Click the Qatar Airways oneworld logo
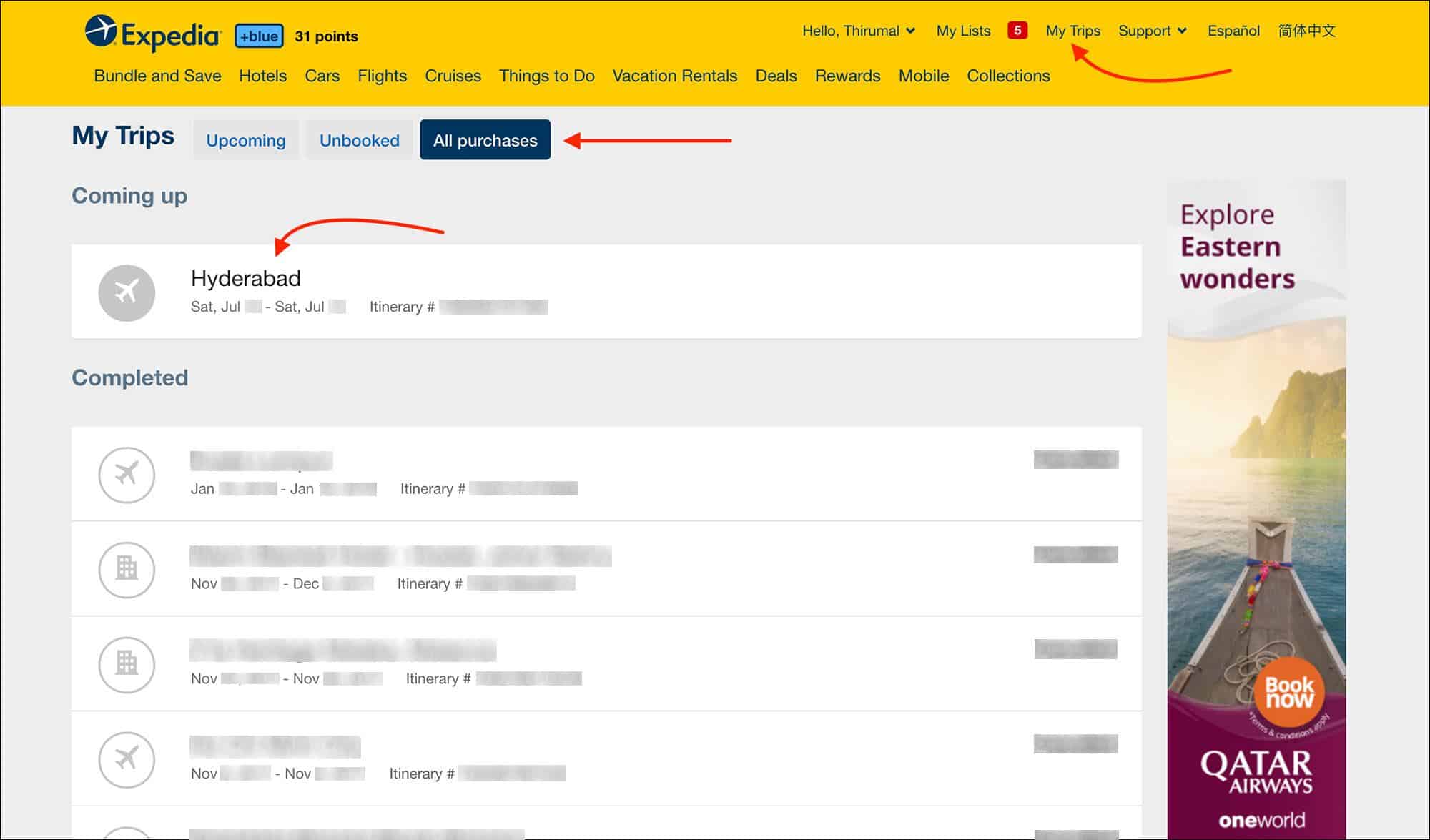1430x840 pixels. [1256, 789]
